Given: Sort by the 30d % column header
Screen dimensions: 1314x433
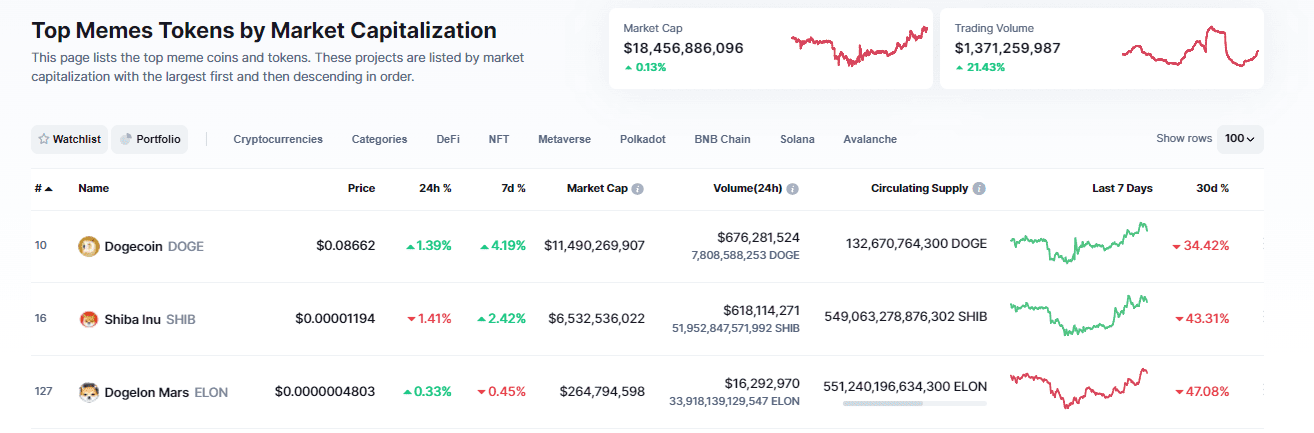Looking at the screenshot, I should (x=1212, y=188).
